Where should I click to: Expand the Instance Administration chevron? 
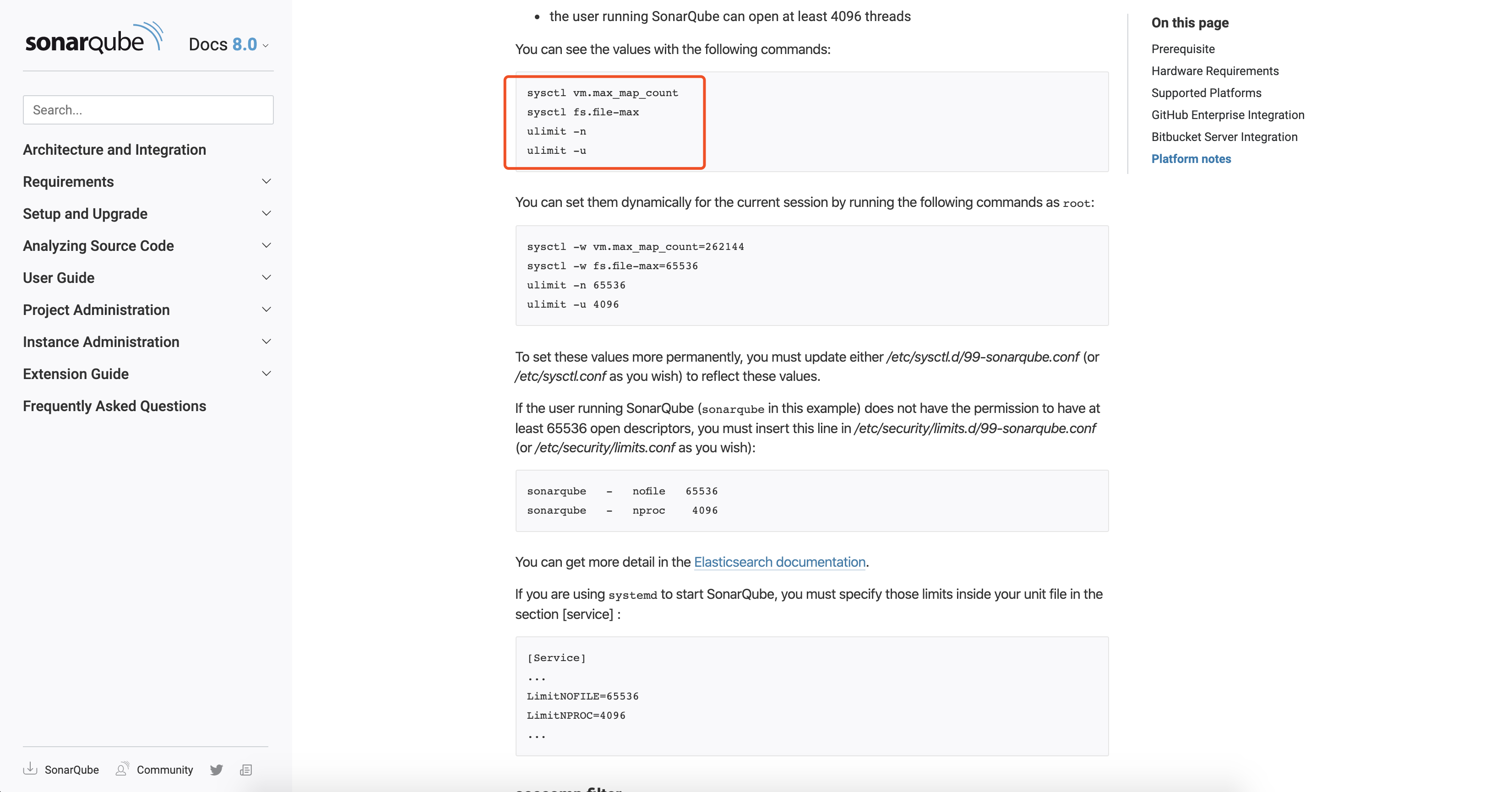[x=267, y=342]
